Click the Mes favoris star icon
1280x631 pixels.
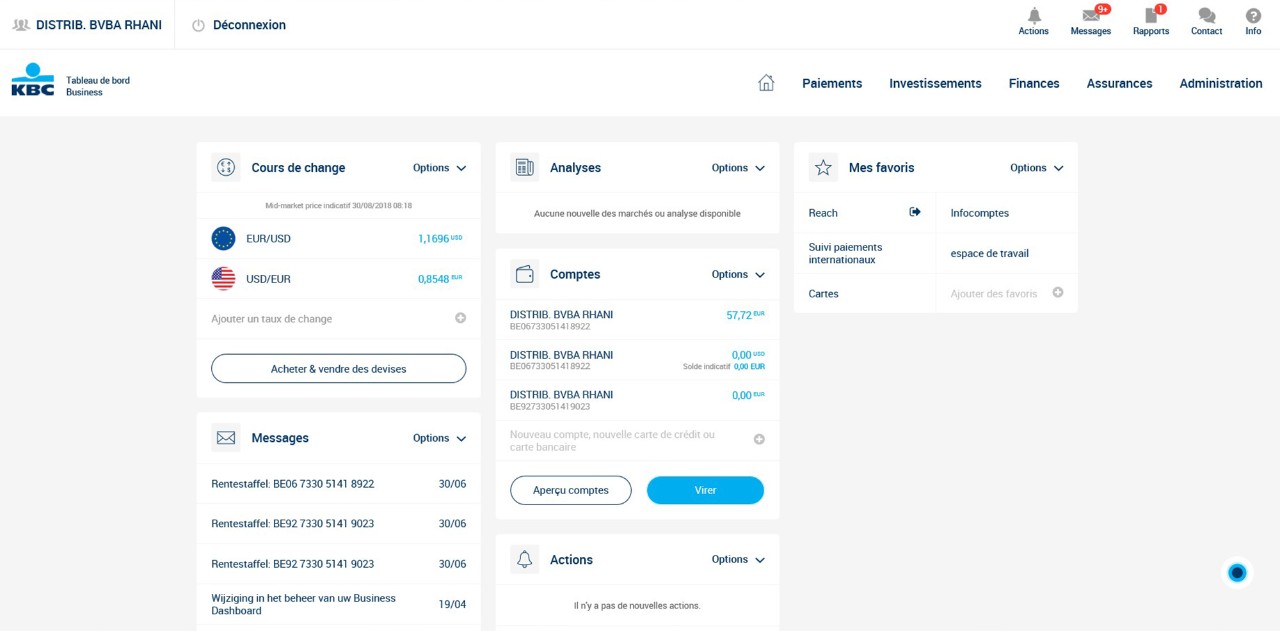coord(823,168)
